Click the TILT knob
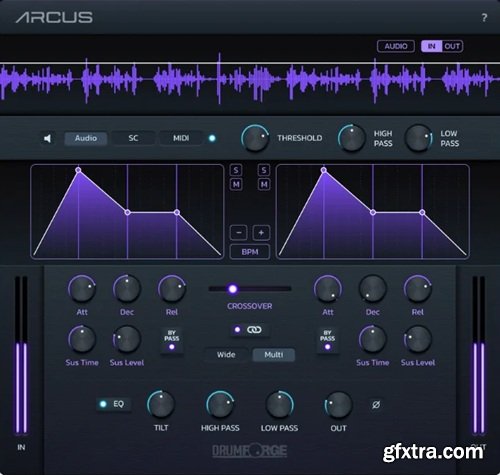 (161, 405)
